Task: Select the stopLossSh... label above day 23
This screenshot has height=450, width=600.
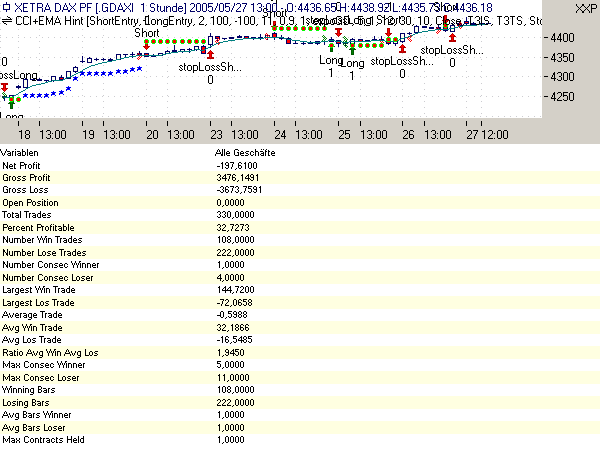Action: pos(210,67)
